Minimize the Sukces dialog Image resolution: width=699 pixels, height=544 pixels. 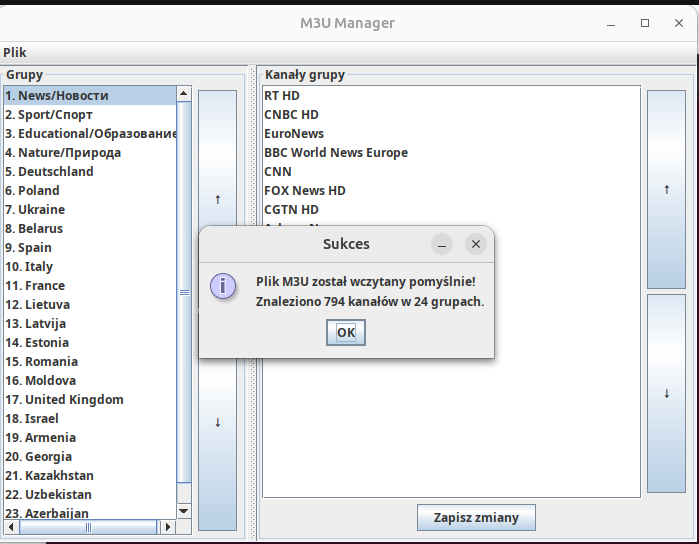(x=442, y=244)
